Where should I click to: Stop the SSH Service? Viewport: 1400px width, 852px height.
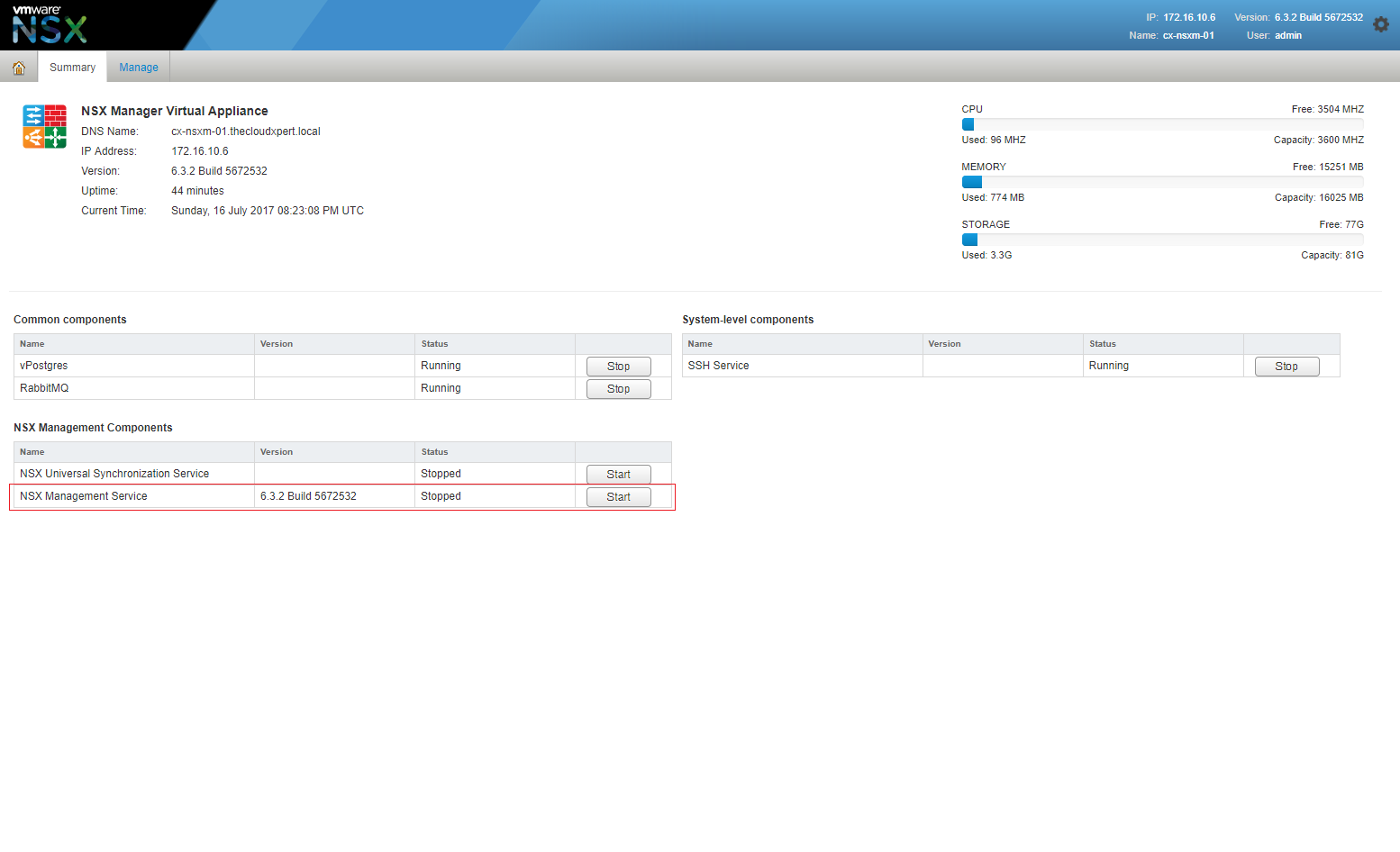point(1286,367)
